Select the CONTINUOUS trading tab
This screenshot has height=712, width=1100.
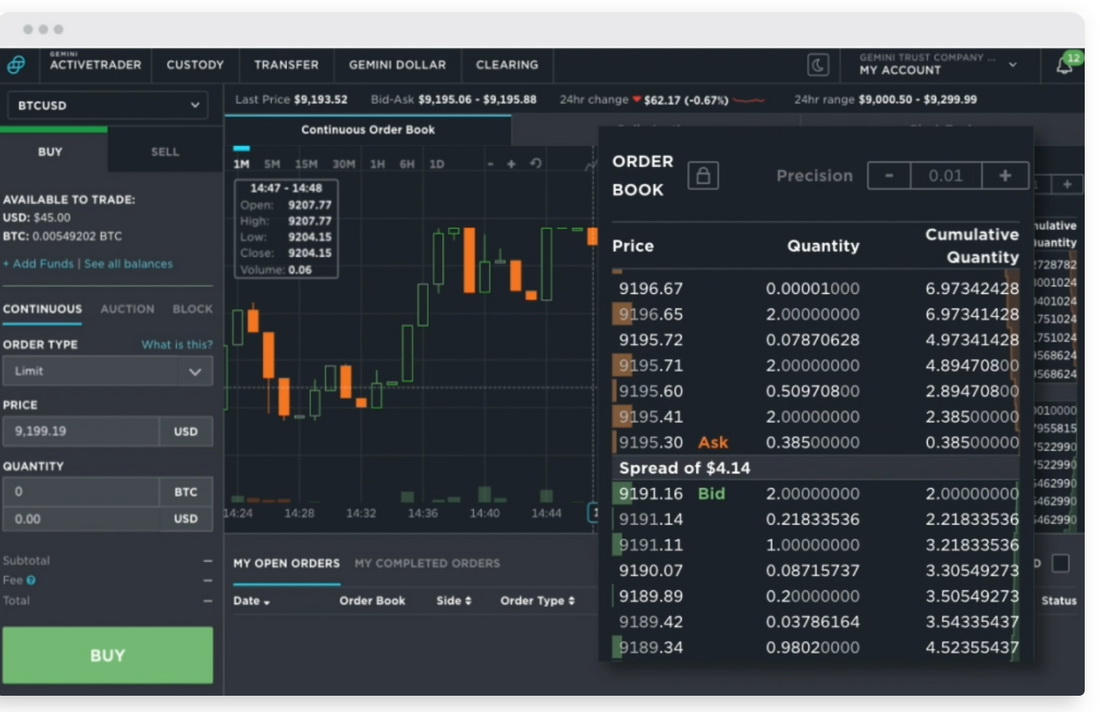pyautogui.click(x=42, y=309)
